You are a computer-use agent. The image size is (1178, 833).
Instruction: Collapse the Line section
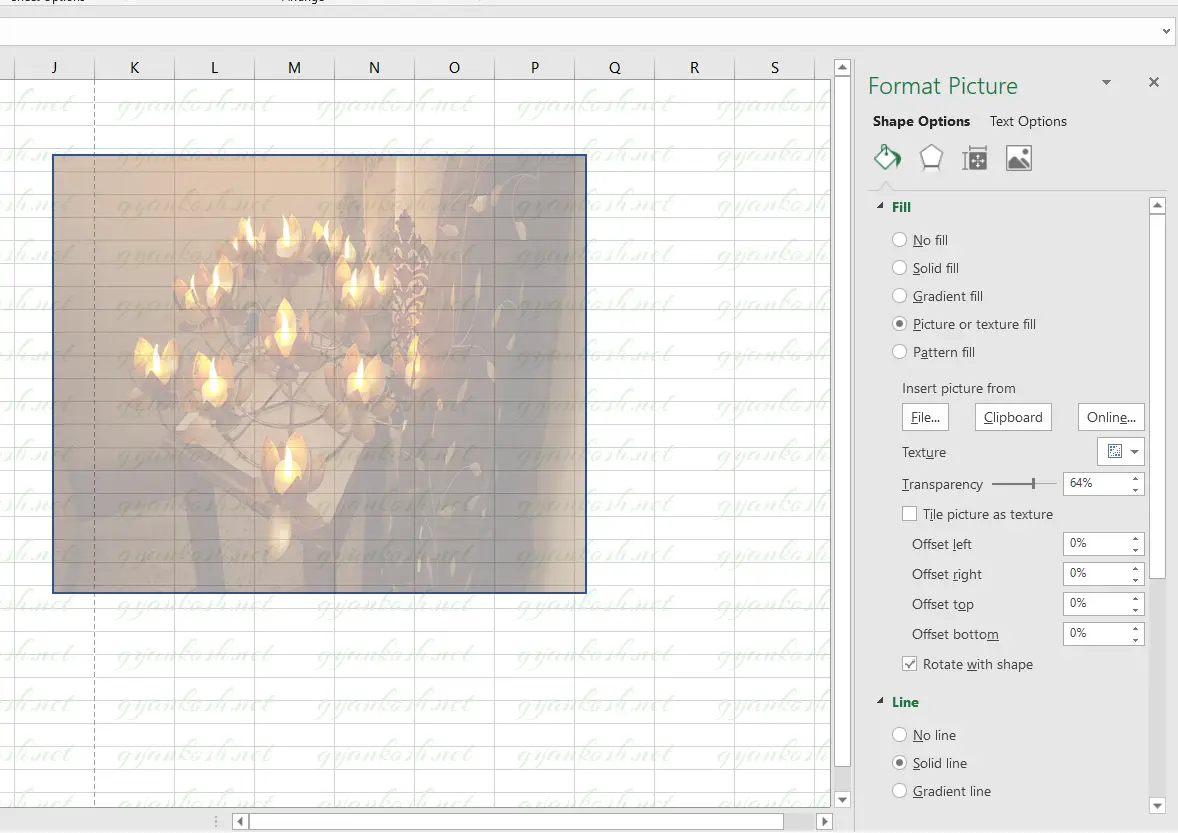[x=880, y=702]
